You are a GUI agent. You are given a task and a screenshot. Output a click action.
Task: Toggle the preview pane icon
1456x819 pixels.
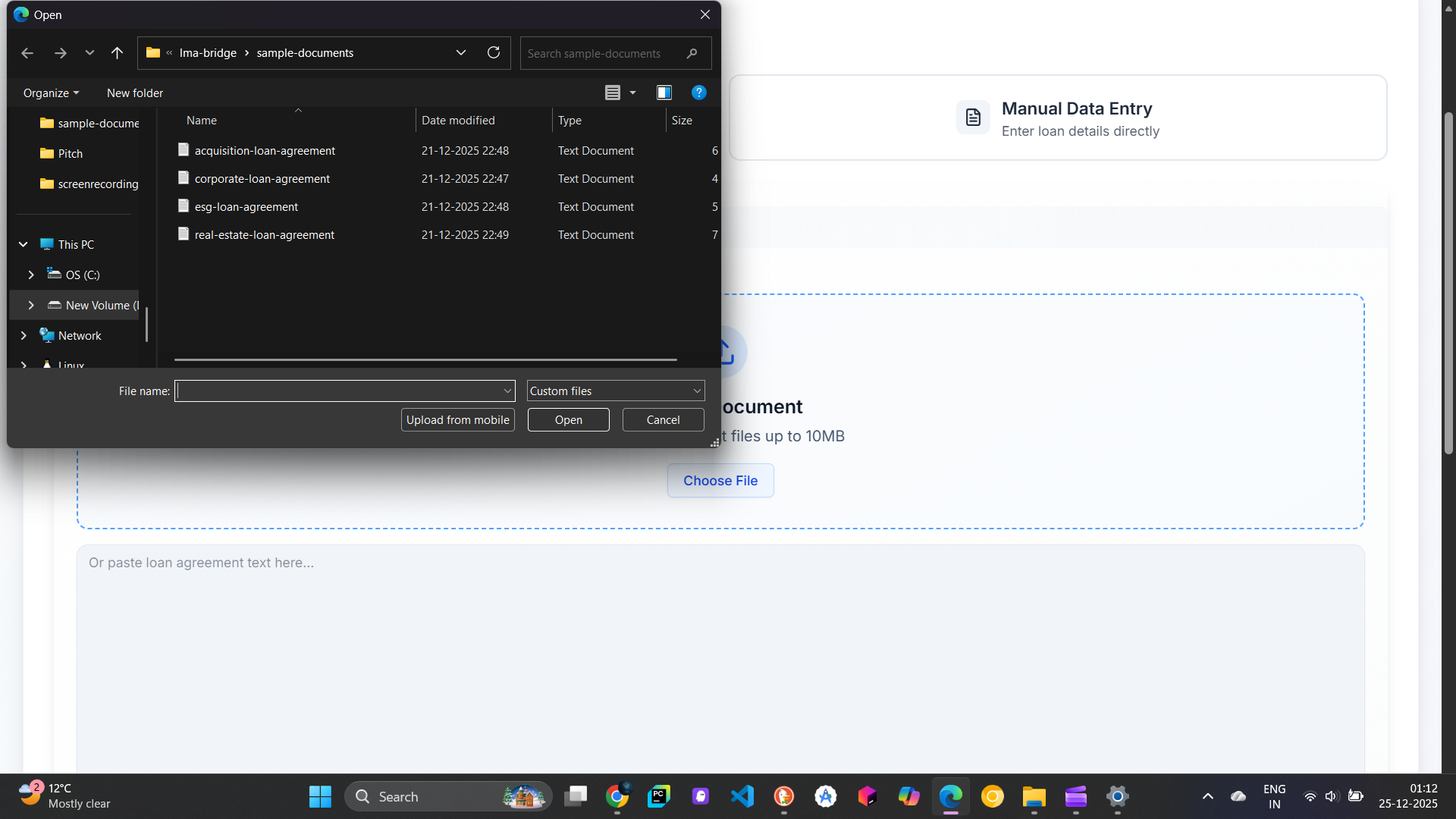coord(664,93)
